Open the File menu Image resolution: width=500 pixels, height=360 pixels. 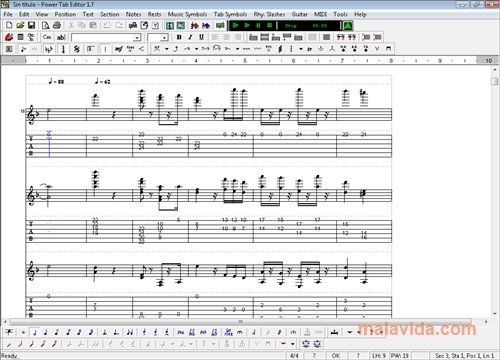[x=8, y=14]
